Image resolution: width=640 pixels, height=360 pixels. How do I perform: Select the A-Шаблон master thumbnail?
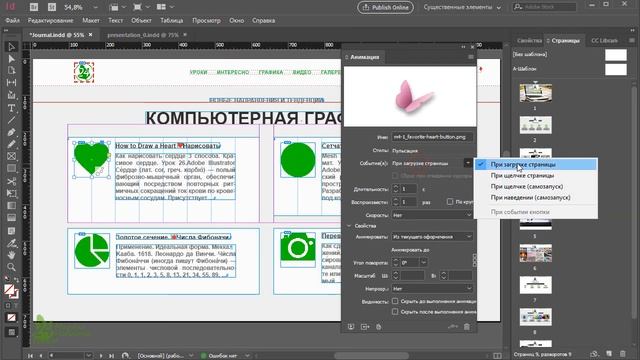[x=616, y=69]
